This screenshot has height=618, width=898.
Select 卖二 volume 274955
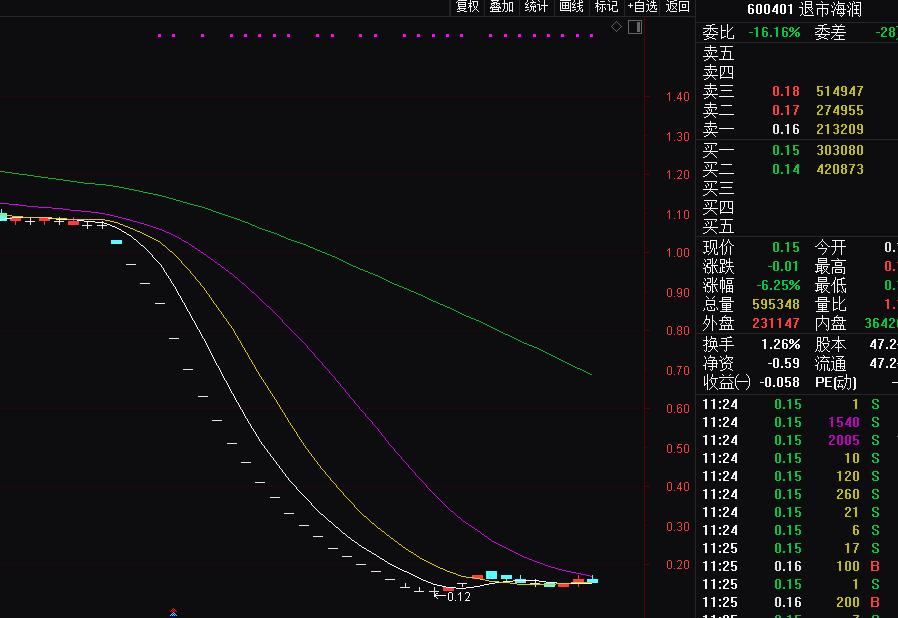pyautogui.click(x=840, y=110)
